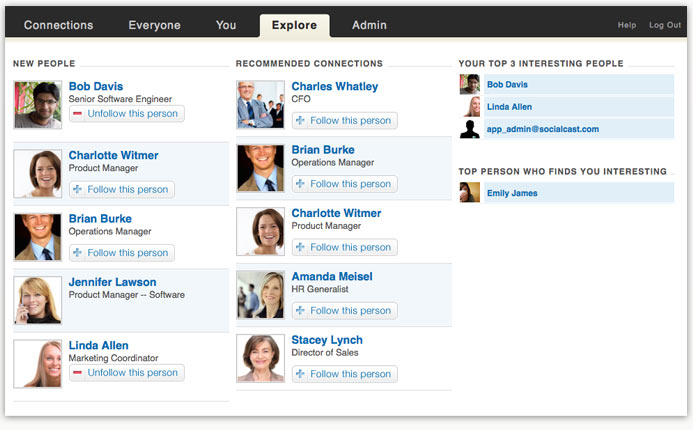Click the plus icon on Amanda Meisel's follow button
Screen dimensions: 693x430
[300, 311]
